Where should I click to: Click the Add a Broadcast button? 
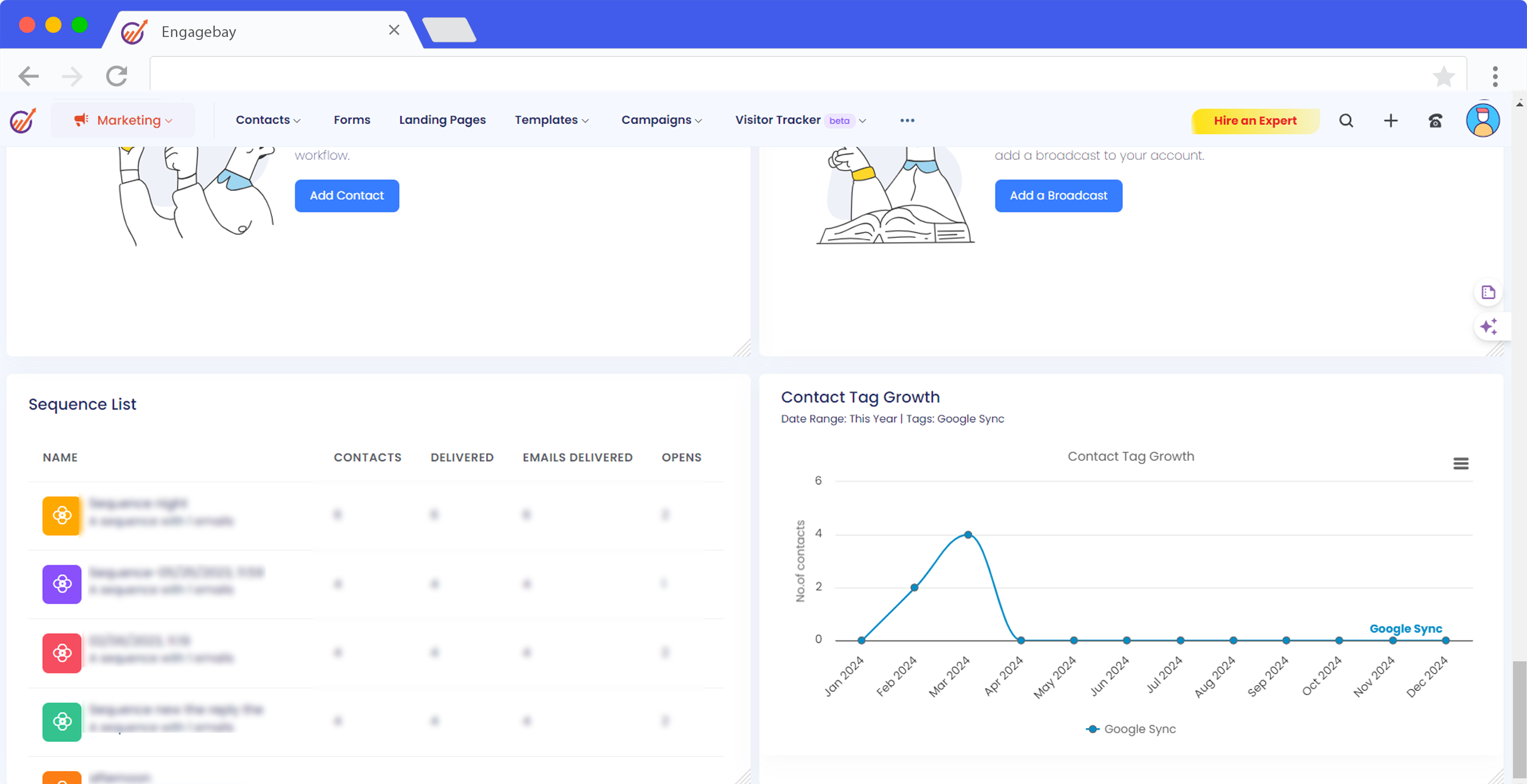point(1058,196)
